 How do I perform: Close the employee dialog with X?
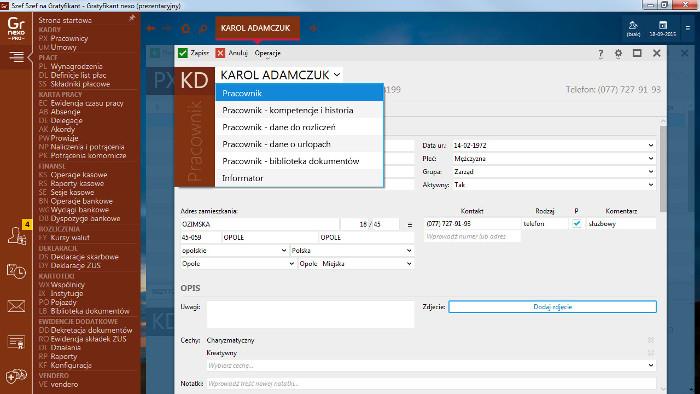[656, 53]
